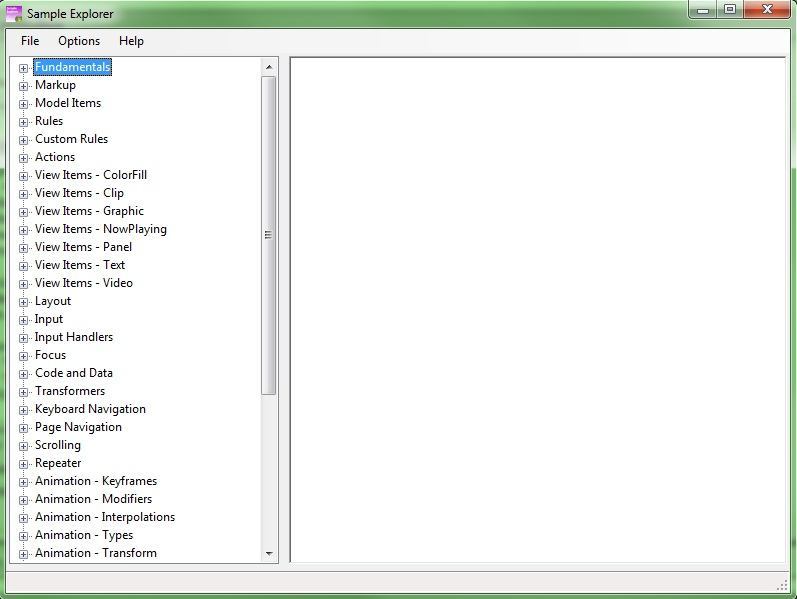This screenshot has width=797, height=599.
Task: Select the Code and Data item
Action: click(74, 373)
